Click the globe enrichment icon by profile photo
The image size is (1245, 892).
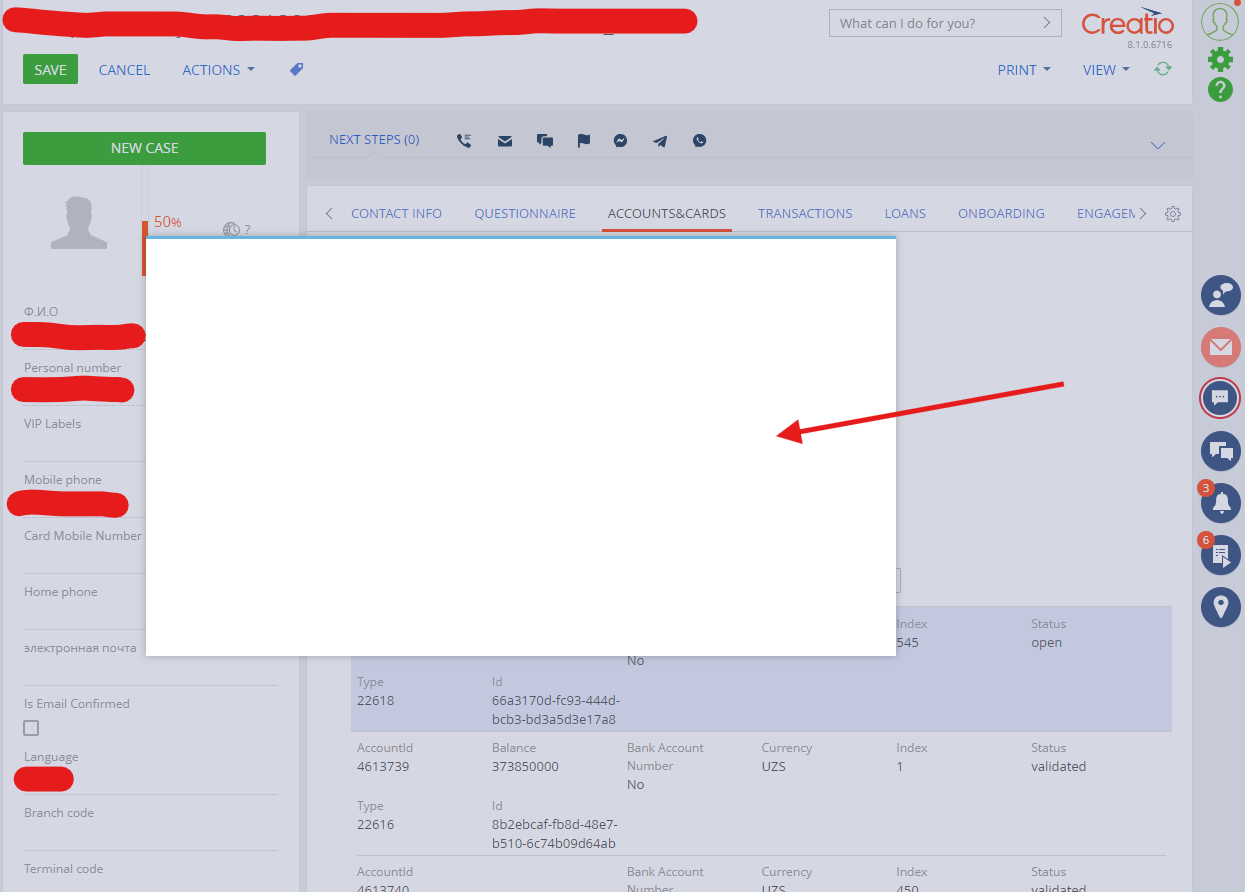pyautogui.click(x=232, y=229)
